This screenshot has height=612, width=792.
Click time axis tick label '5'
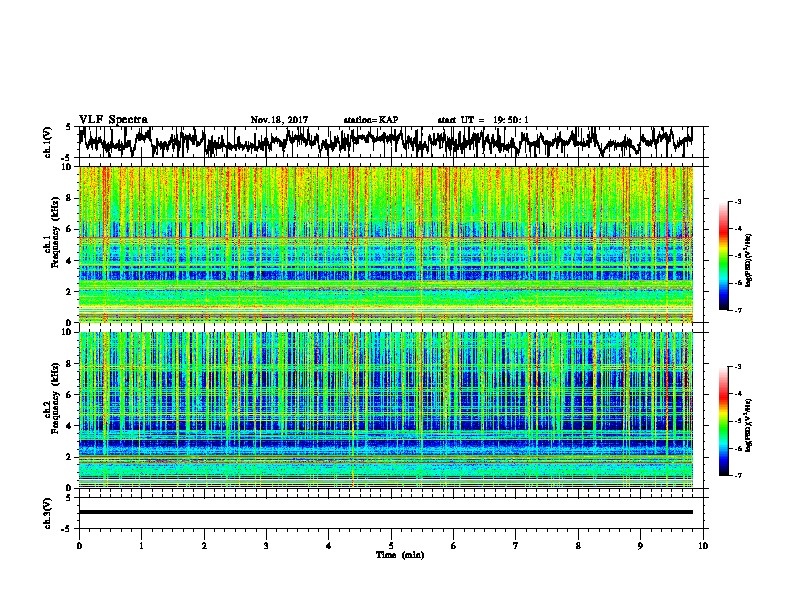(x=391, y=546)
